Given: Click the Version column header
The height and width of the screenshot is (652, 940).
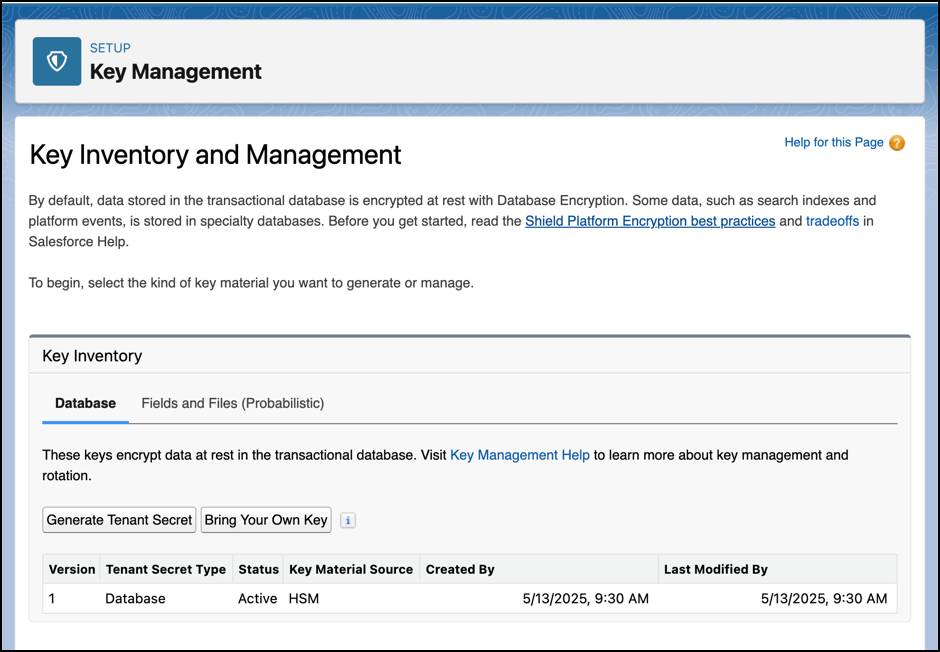Looking at the screenshot, I should coord(72,569).
